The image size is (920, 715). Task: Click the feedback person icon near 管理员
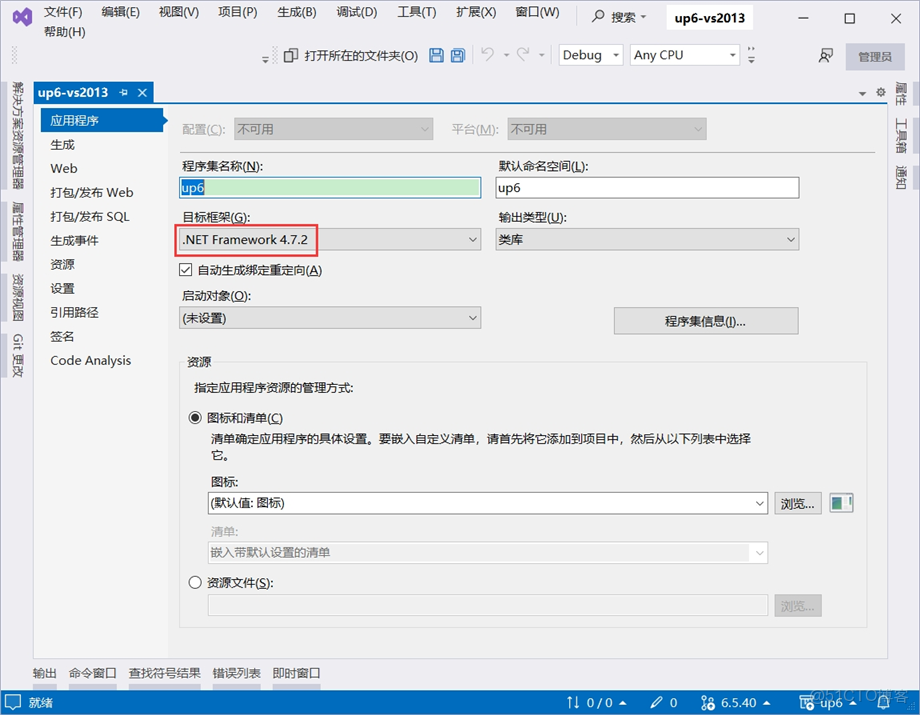tap(824, 56)
